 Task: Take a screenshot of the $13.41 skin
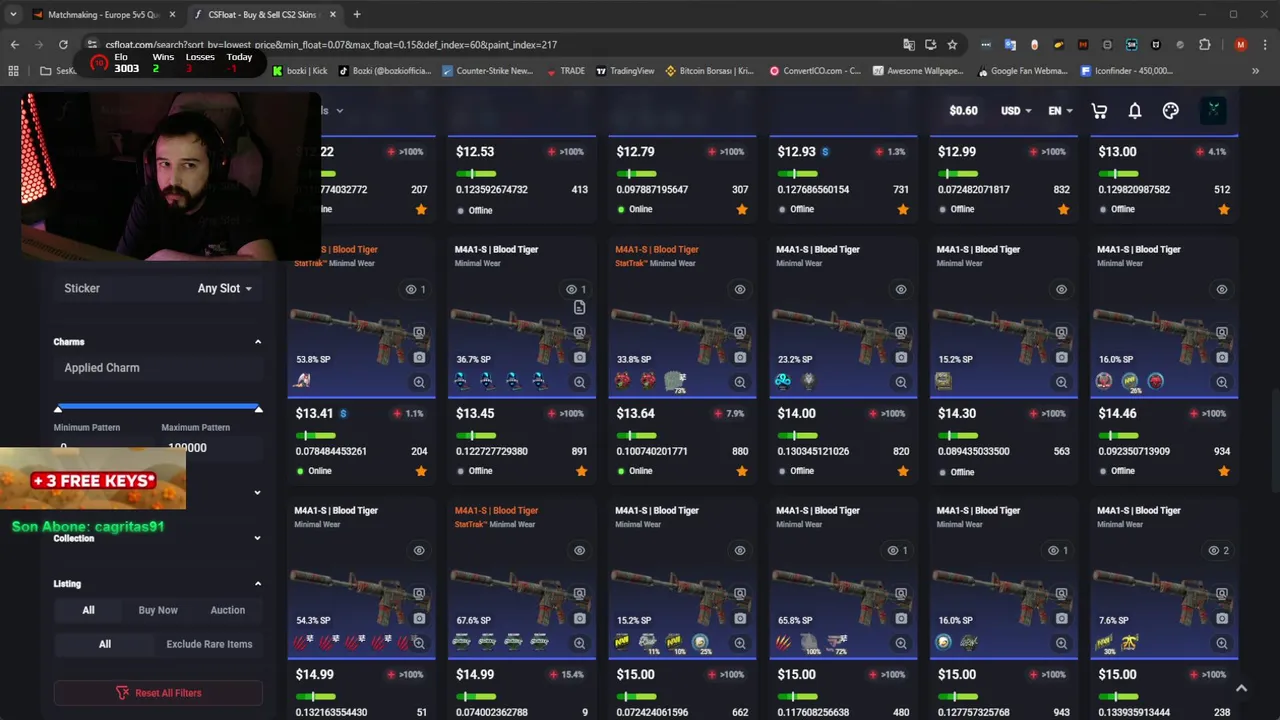[x=419, y=357]
